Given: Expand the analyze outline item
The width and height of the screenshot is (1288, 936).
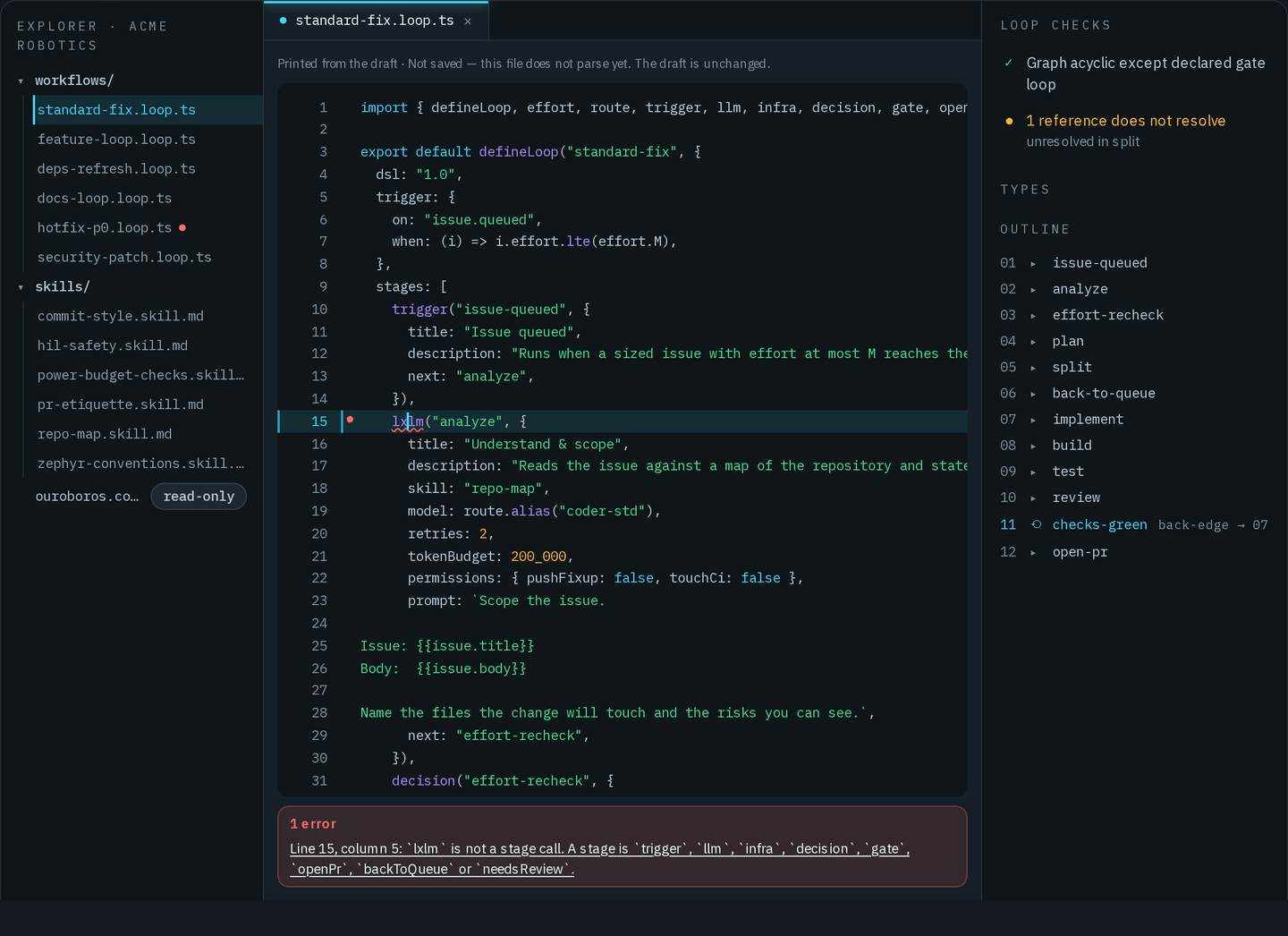Looking at the screenshot, I should (x=1033, y=290).
